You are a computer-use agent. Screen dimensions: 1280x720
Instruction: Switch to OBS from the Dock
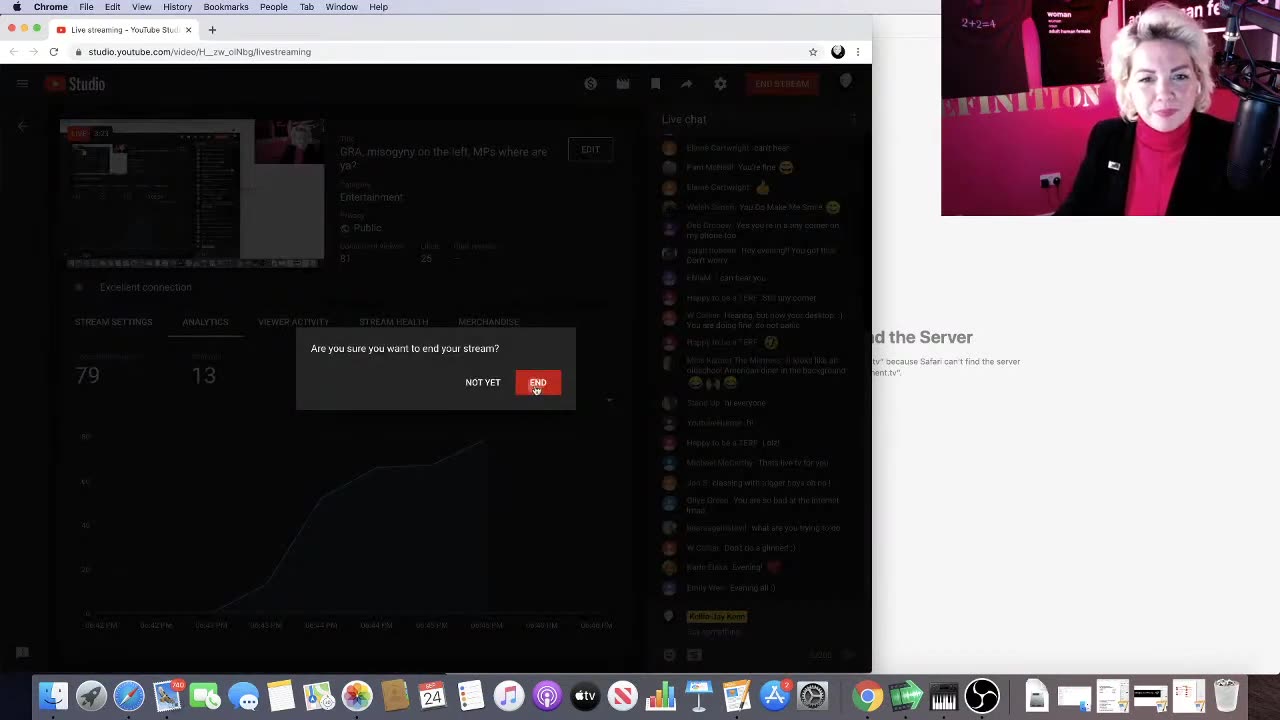pos(982,695)
